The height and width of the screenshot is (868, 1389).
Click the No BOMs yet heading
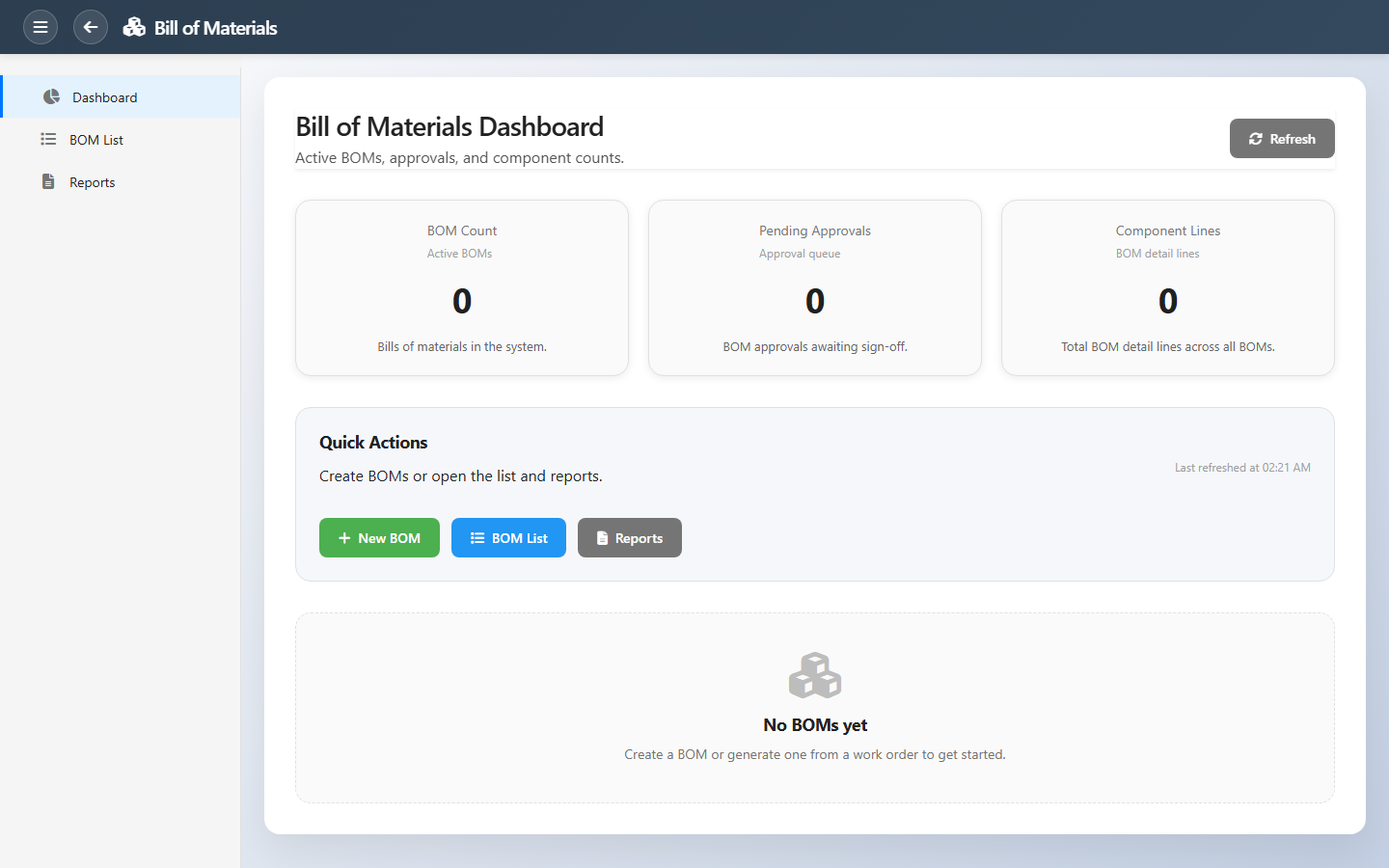point(815,725)
